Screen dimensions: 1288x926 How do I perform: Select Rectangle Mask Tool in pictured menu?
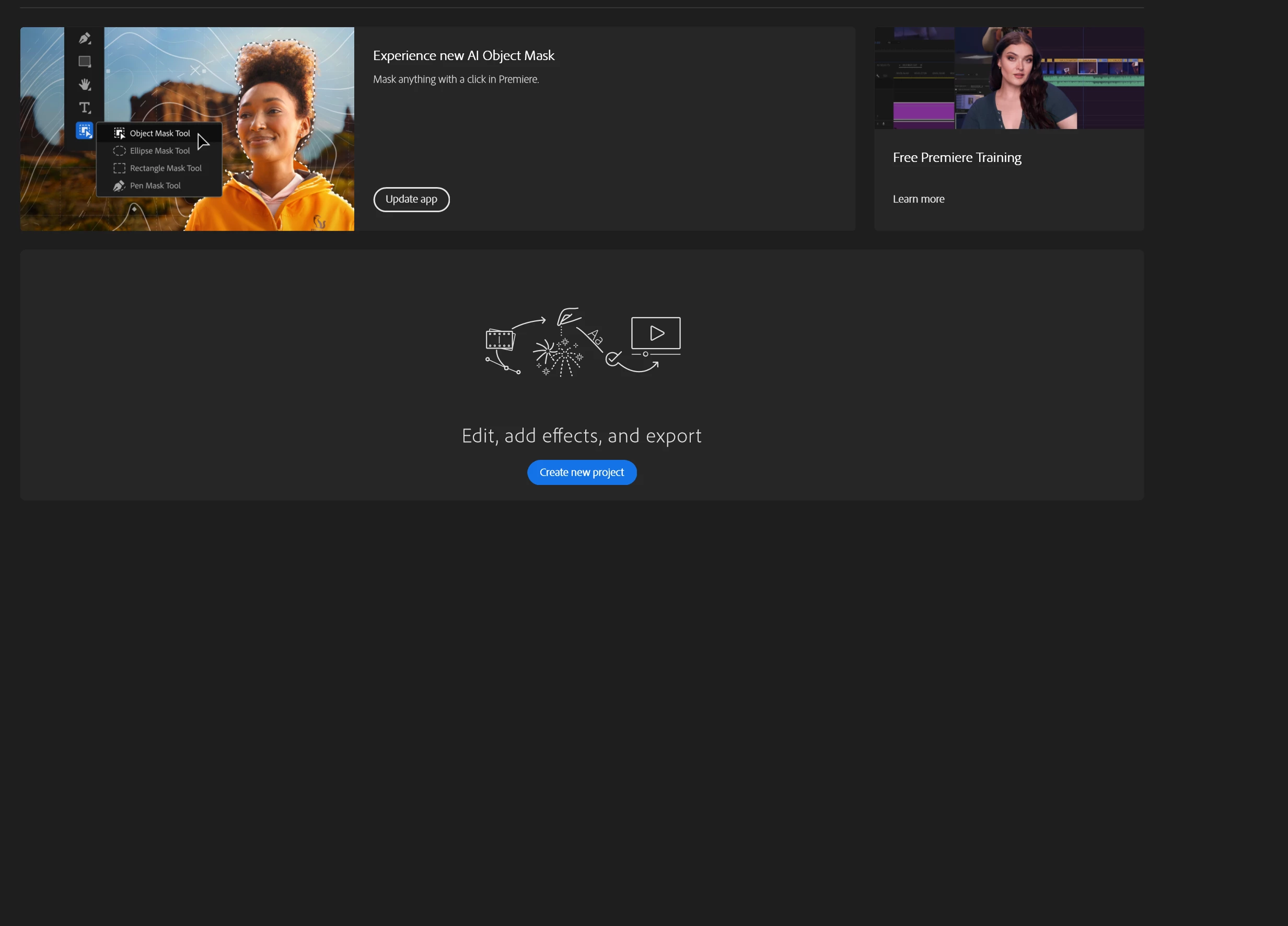pos(165,169)
